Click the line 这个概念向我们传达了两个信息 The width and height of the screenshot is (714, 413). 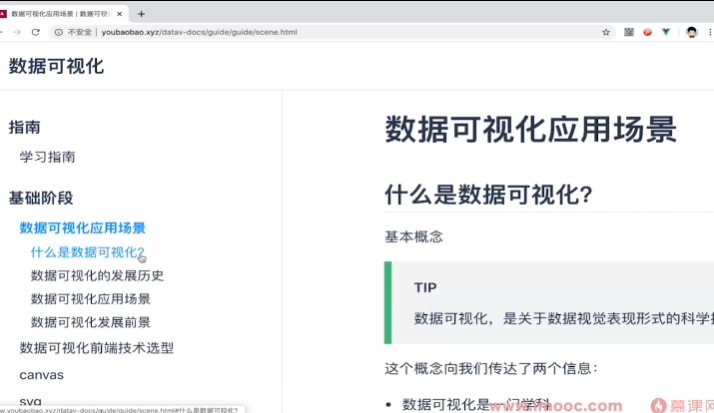pos(491,368)
